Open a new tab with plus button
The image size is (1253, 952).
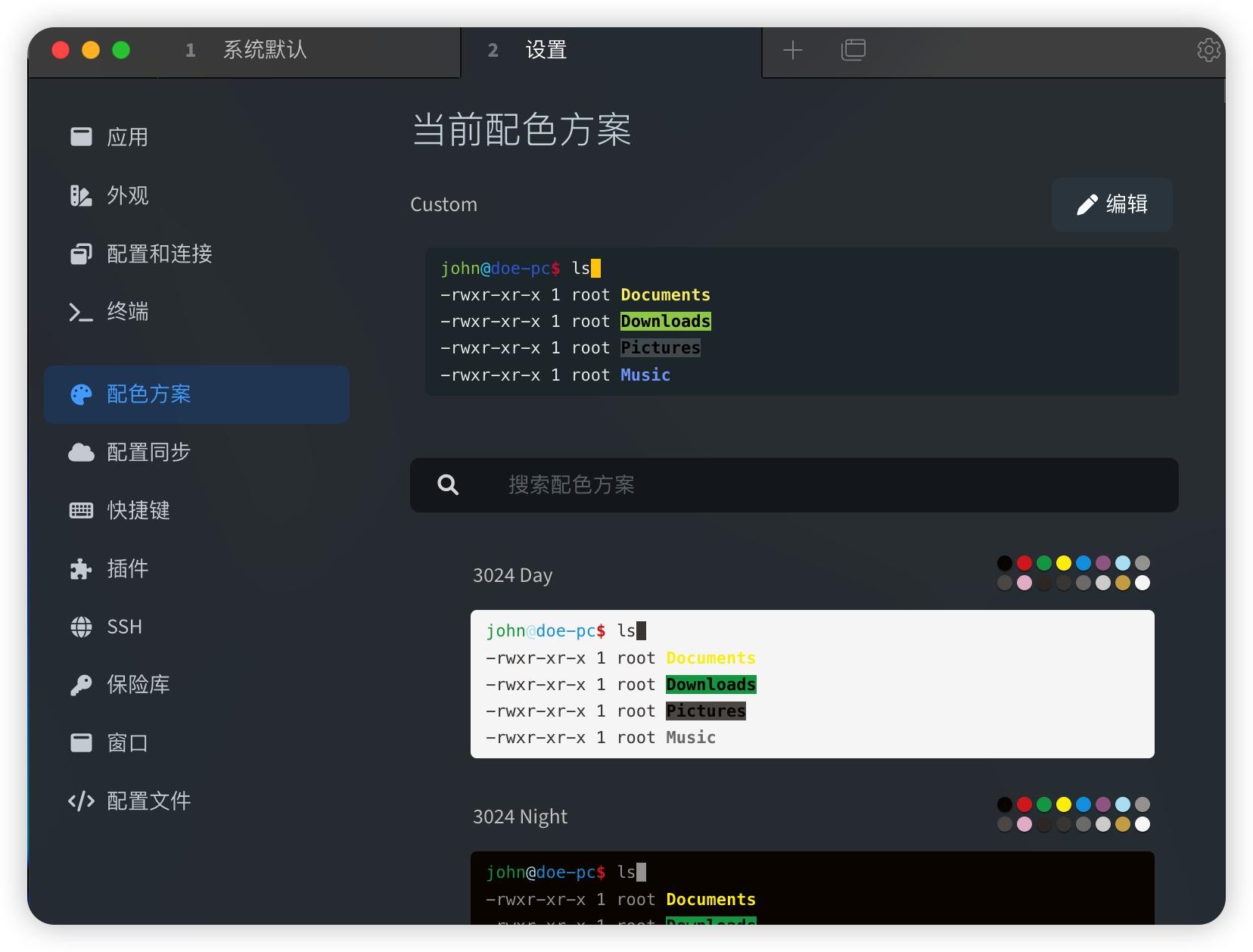(792, 50)
